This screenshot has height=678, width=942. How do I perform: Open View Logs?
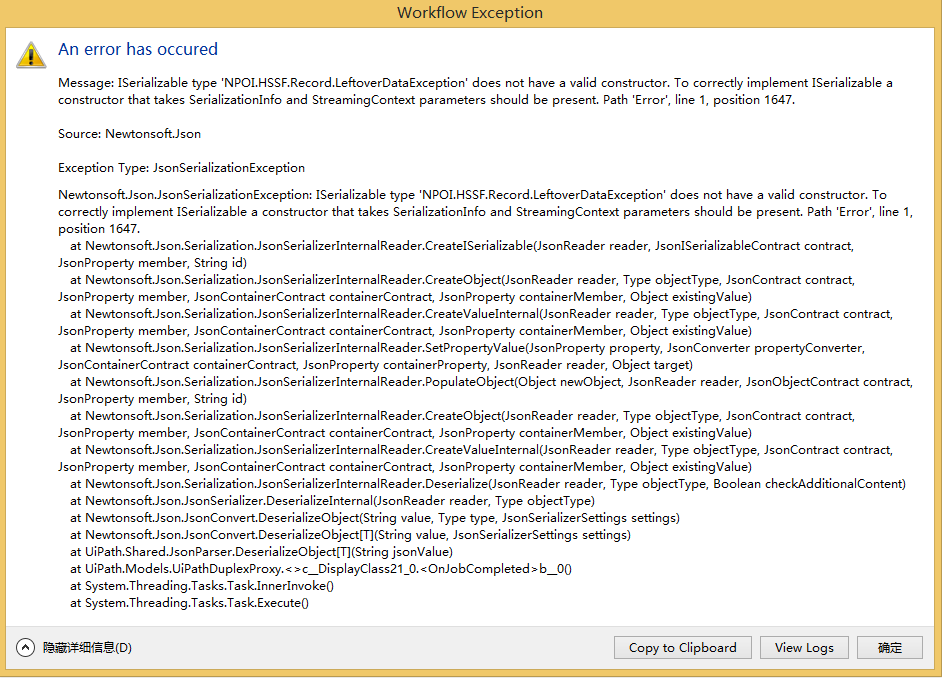[804, 647]
